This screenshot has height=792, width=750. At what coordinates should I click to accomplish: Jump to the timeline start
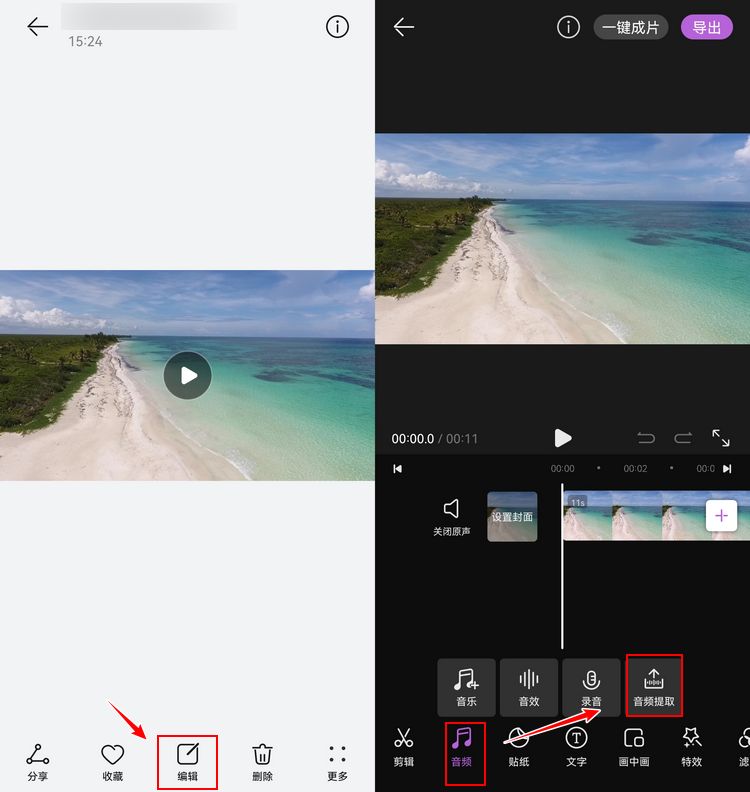[398, 469]
